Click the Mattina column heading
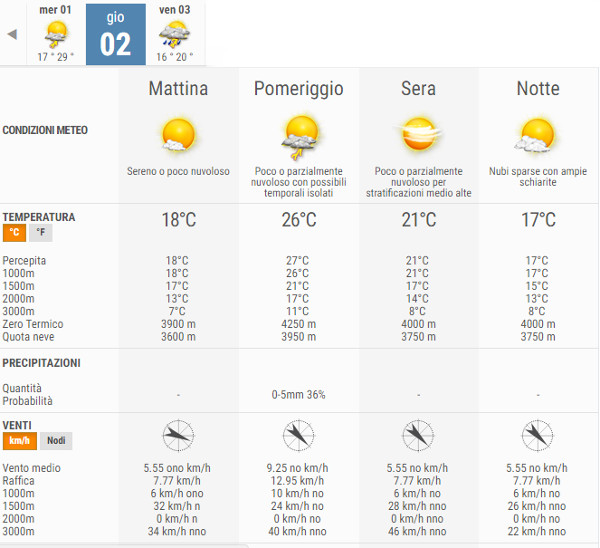The height and width of the screenshot is (548, 600). tap(178, 89)
